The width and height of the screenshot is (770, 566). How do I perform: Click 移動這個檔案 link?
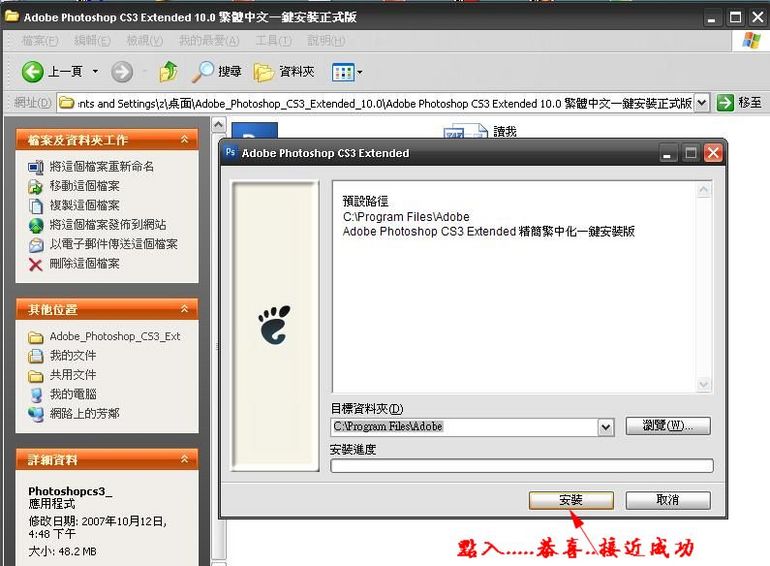click(x=84, y=186)
